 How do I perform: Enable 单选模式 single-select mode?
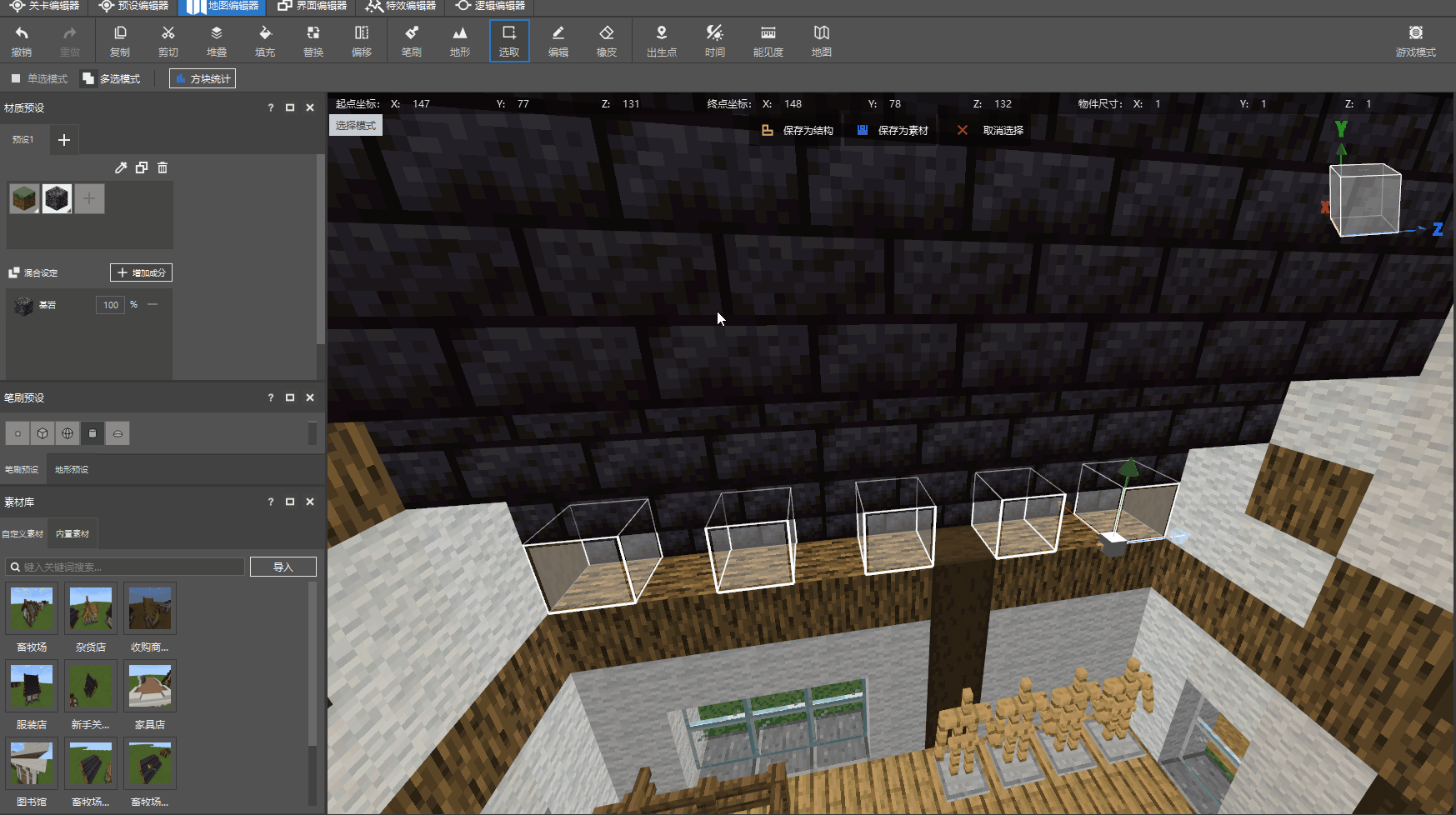tap(39, 79)
